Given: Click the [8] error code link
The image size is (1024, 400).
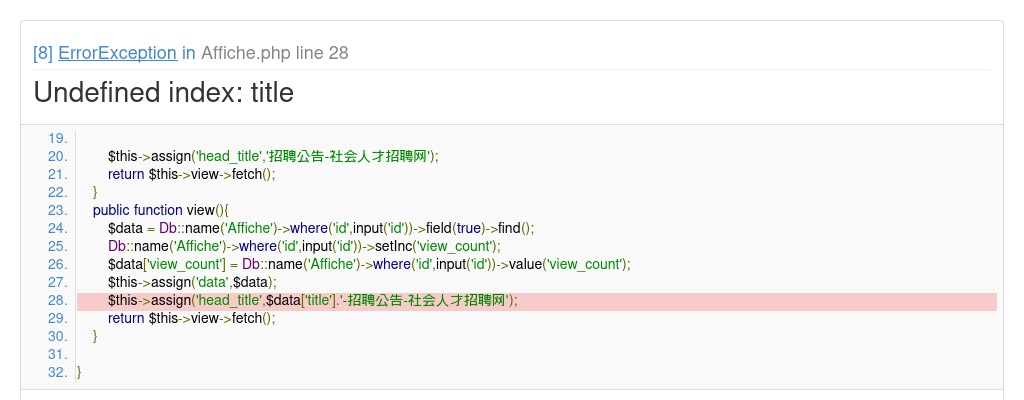Looking at the screenshot, I should (x=43, y=53).
